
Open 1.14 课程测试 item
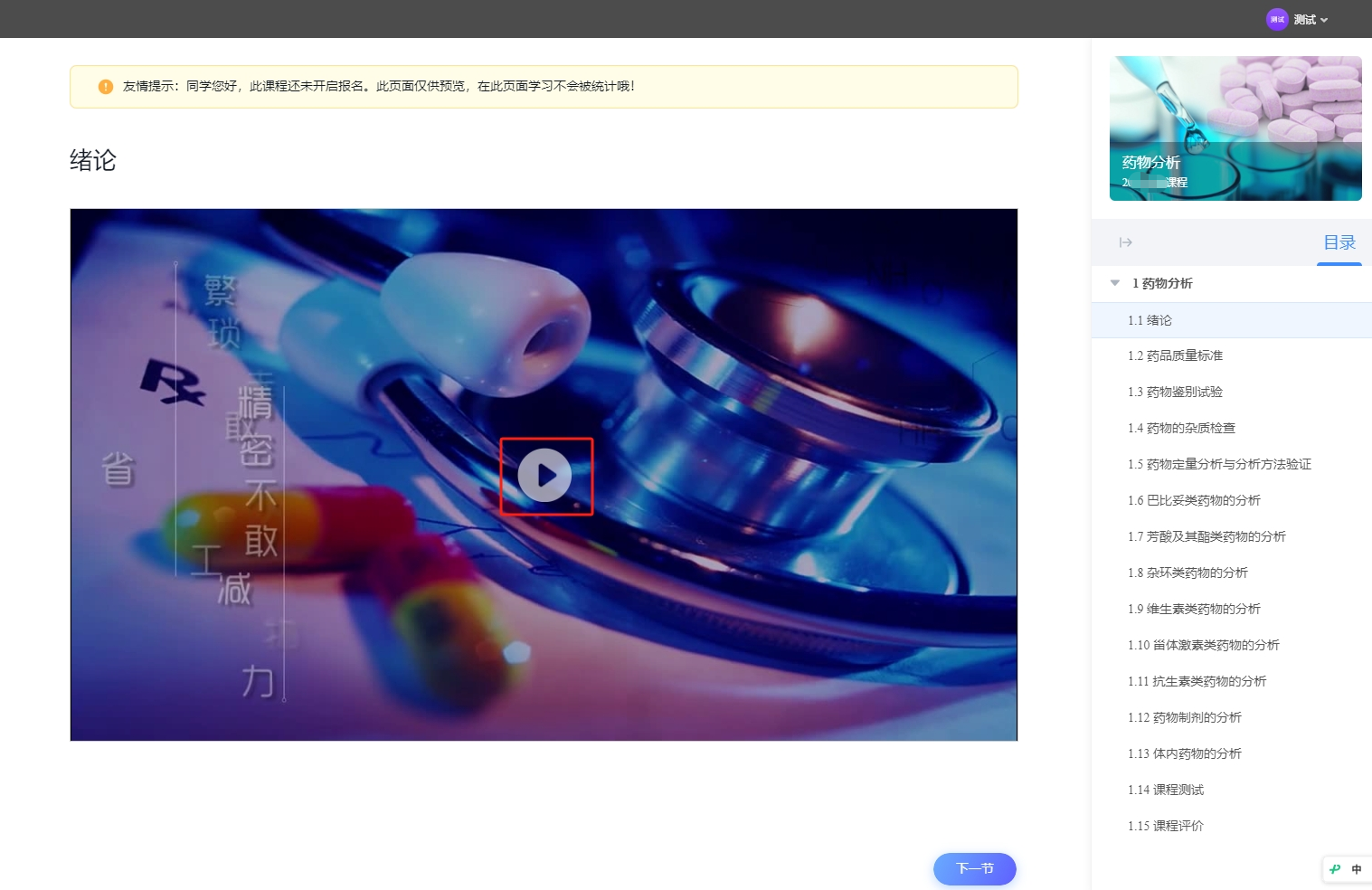(1166, 790)
